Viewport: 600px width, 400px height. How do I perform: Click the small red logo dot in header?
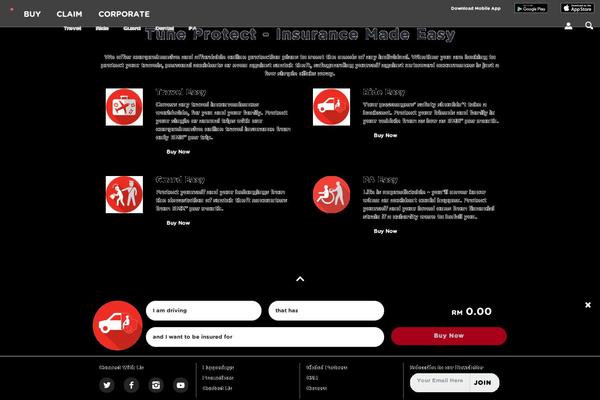pos(11,9)
